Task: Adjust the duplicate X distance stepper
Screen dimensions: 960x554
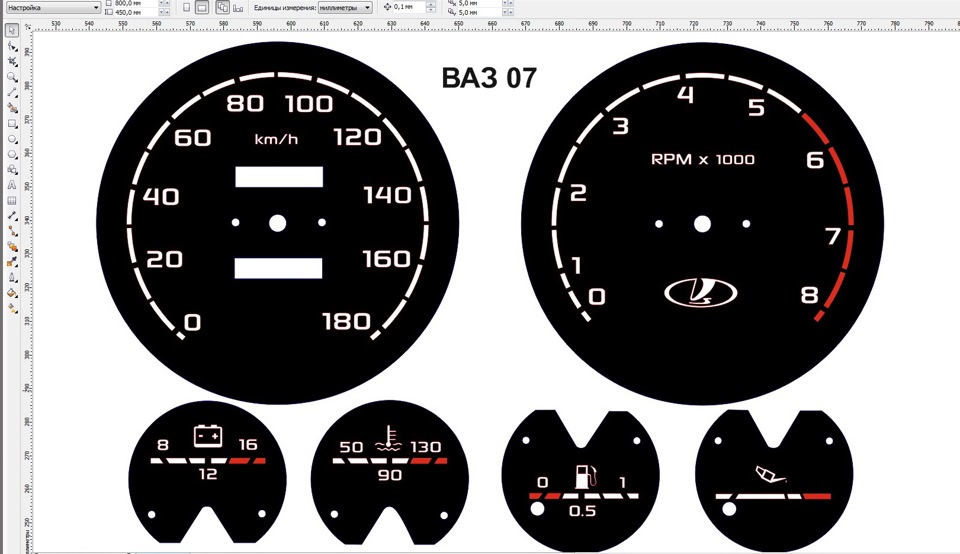Action: click(508, 3)
